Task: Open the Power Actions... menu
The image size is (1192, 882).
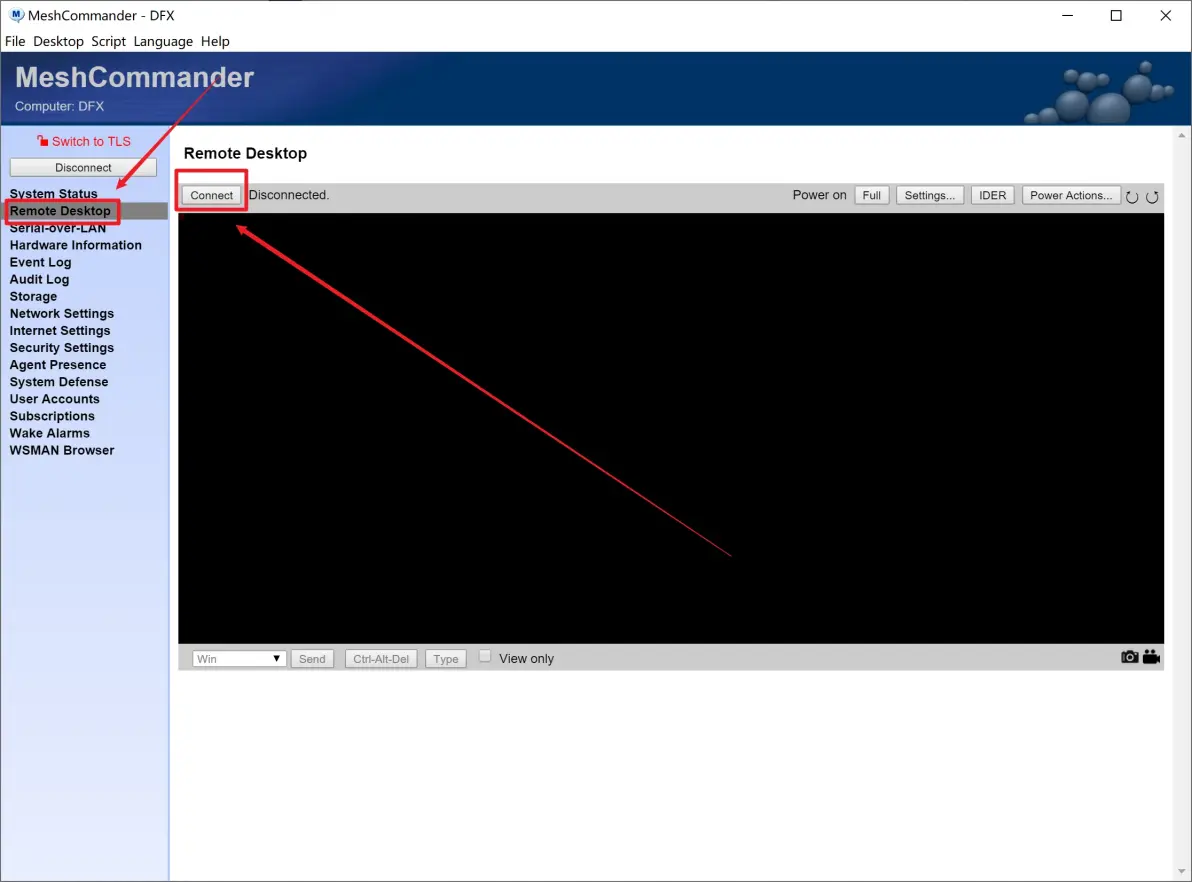Action: 1070,195
